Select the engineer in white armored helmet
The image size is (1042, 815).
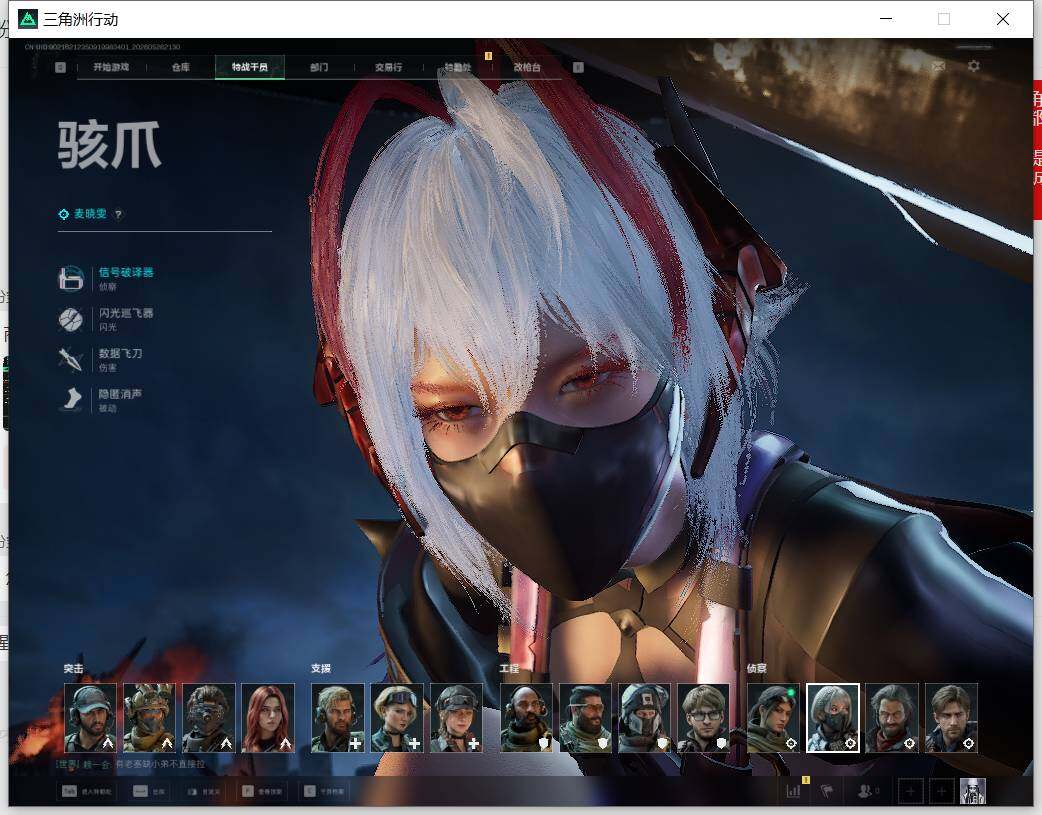coord(645,718)
